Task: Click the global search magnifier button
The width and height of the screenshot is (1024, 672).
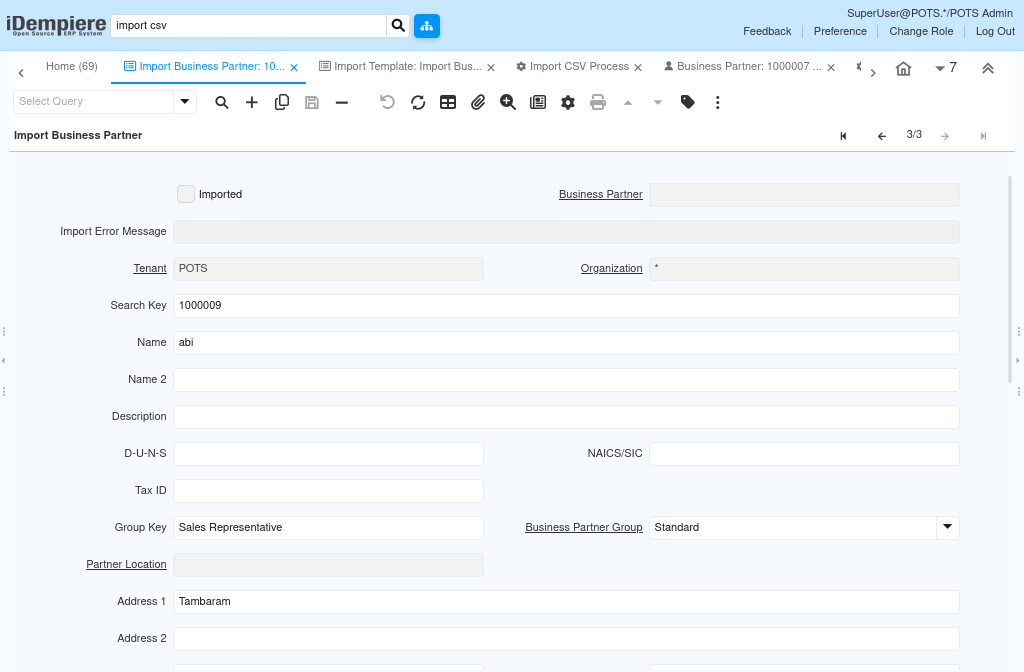Action: coord(398,25)
